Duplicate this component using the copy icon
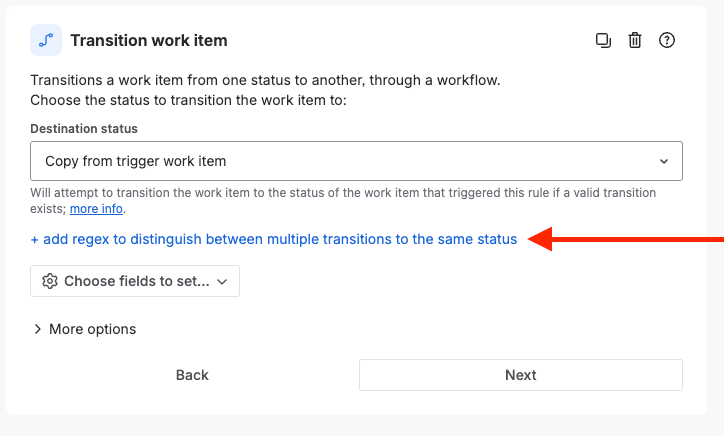This screenshot has width=724, height=436. (x=603, y=41)
